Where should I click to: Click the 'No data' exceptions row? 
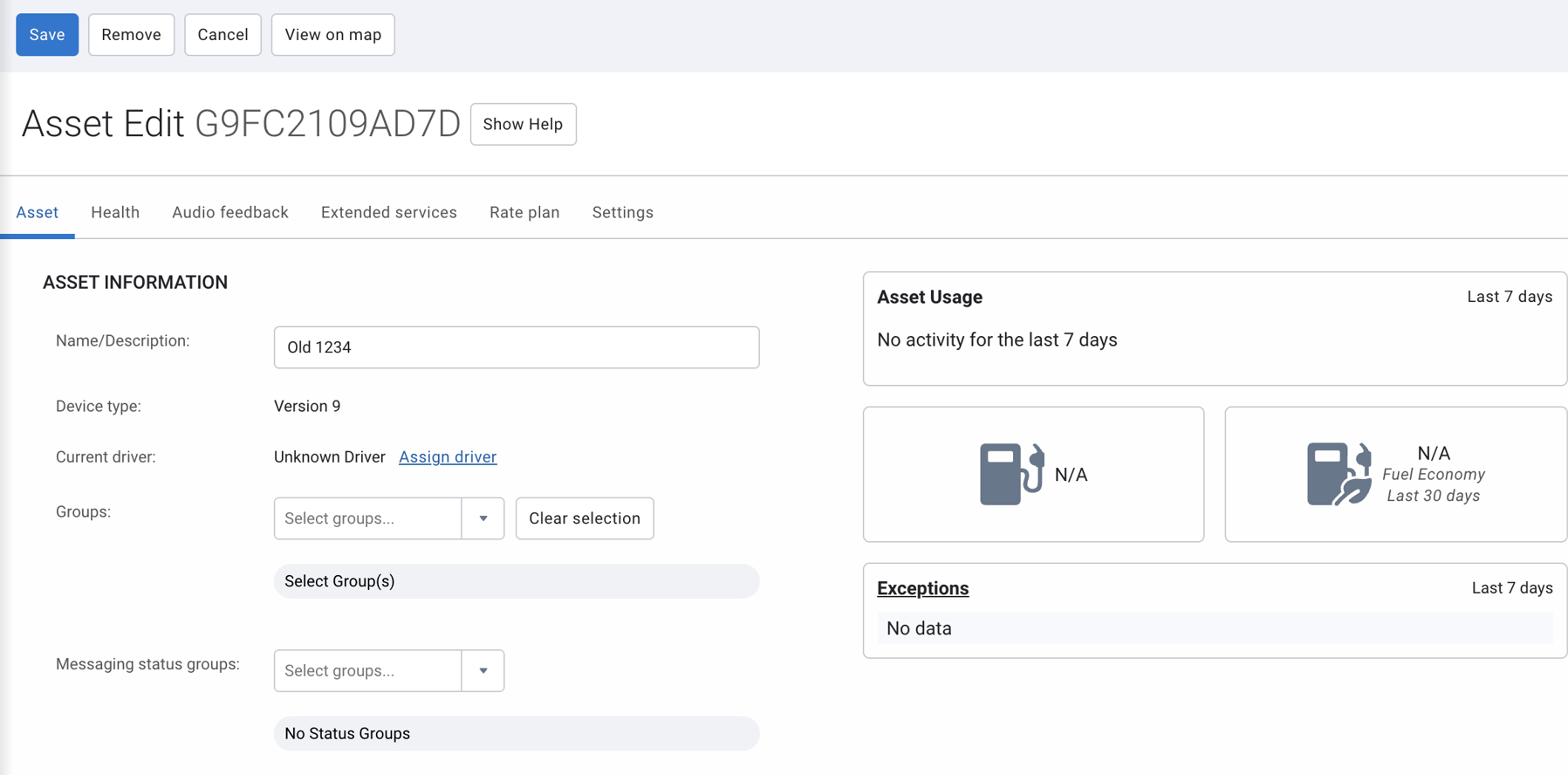1215,628
